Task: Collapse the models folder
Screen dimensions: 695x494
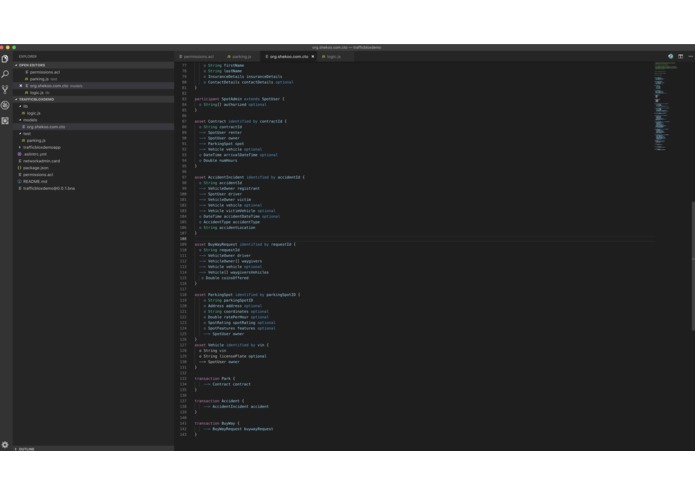Action: click(x=30, y=120)
